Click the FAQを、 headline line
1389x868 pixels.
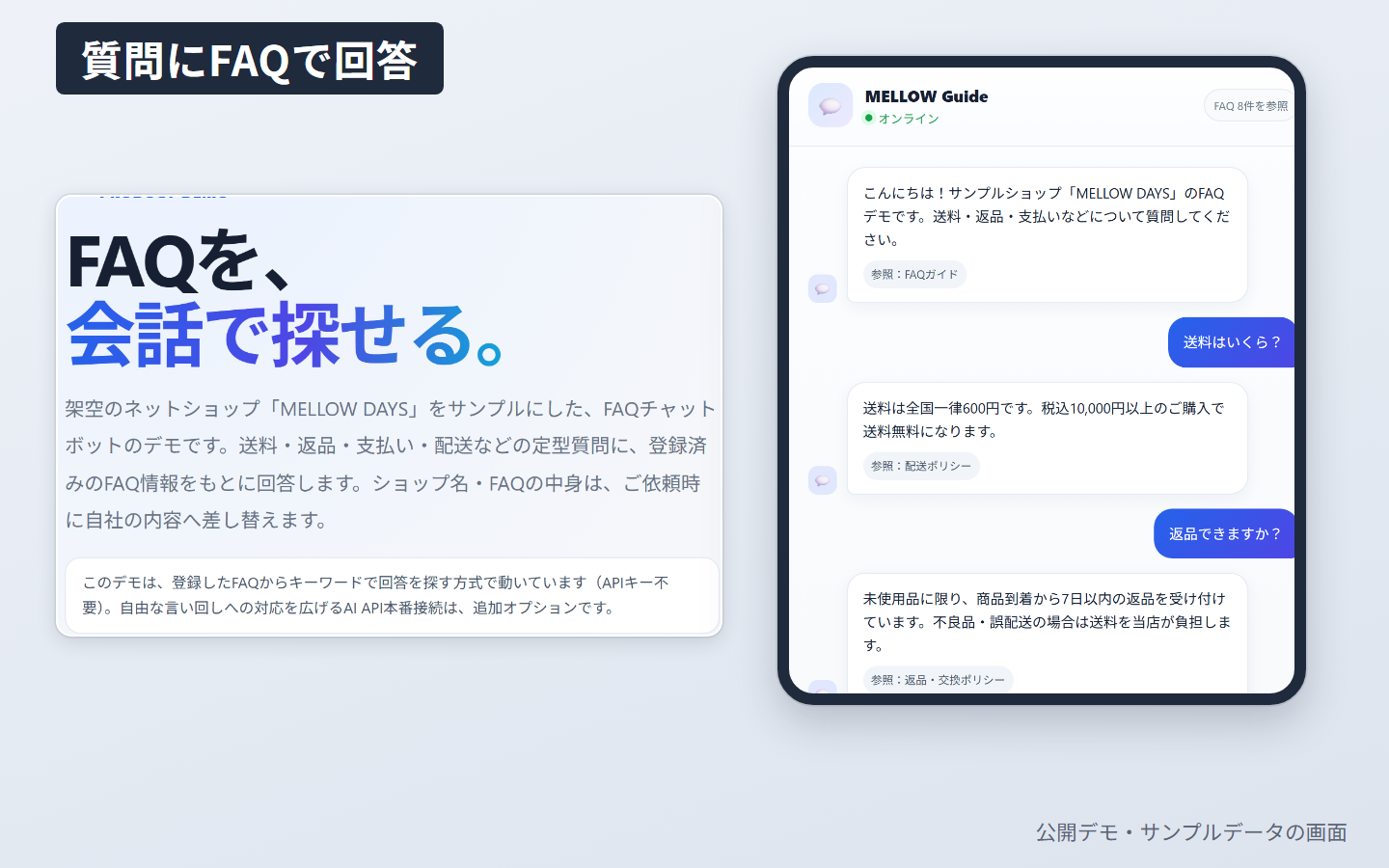(180, 260)
